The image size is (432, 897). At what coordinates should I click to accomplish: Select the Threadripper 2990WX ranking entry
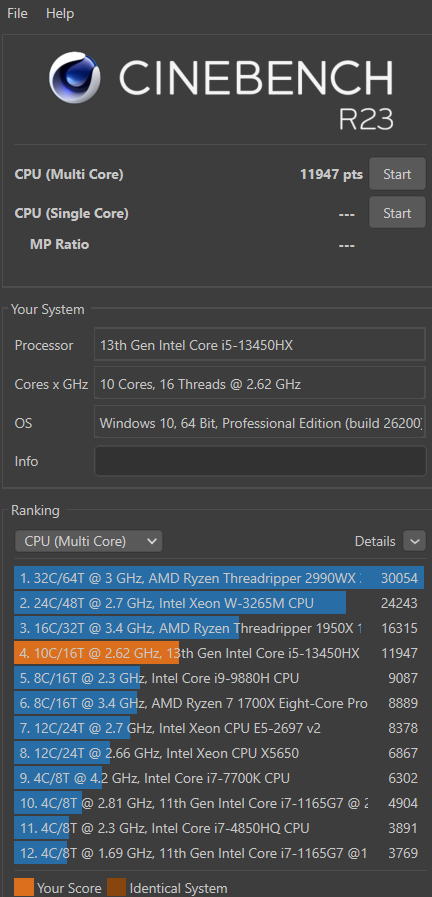click(219, 578)
